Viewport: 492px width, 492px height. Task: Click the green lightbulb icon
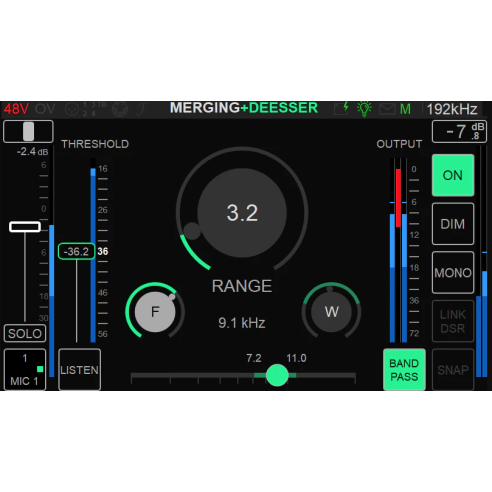(364, 109)
